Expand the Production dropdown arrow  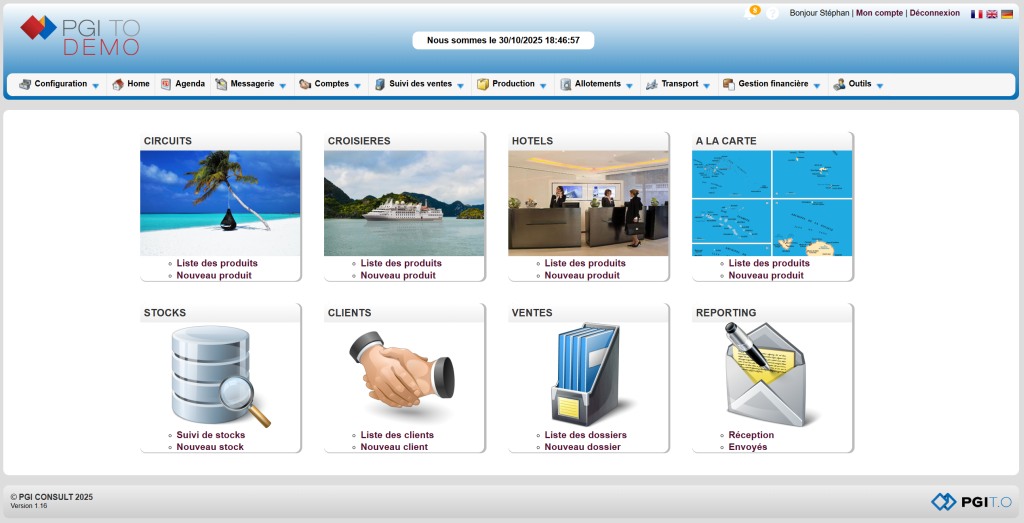tap(543, 86)
